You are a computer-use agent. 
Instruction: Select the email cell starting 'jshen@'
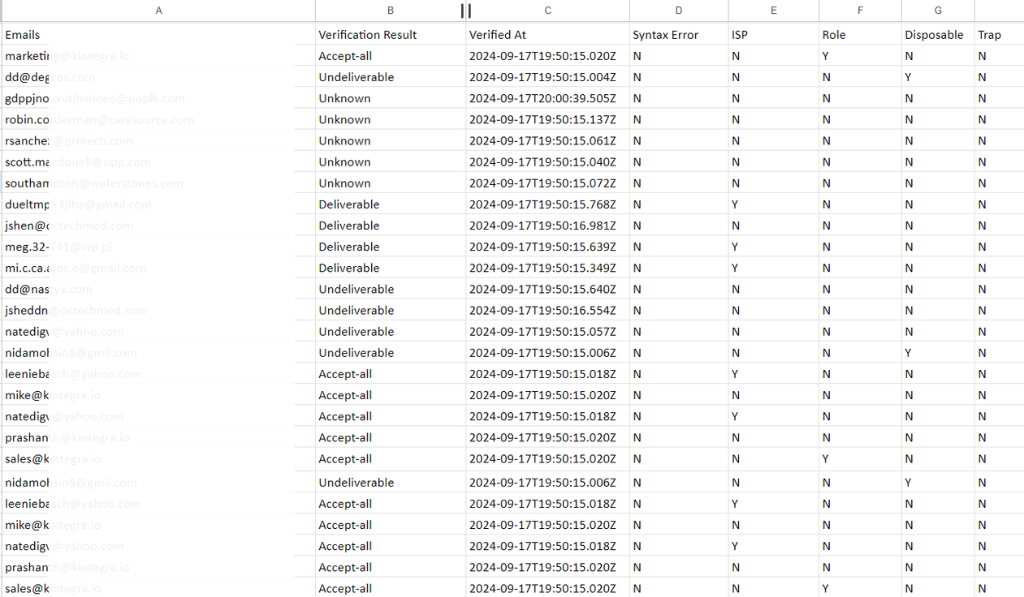[158, 226]
